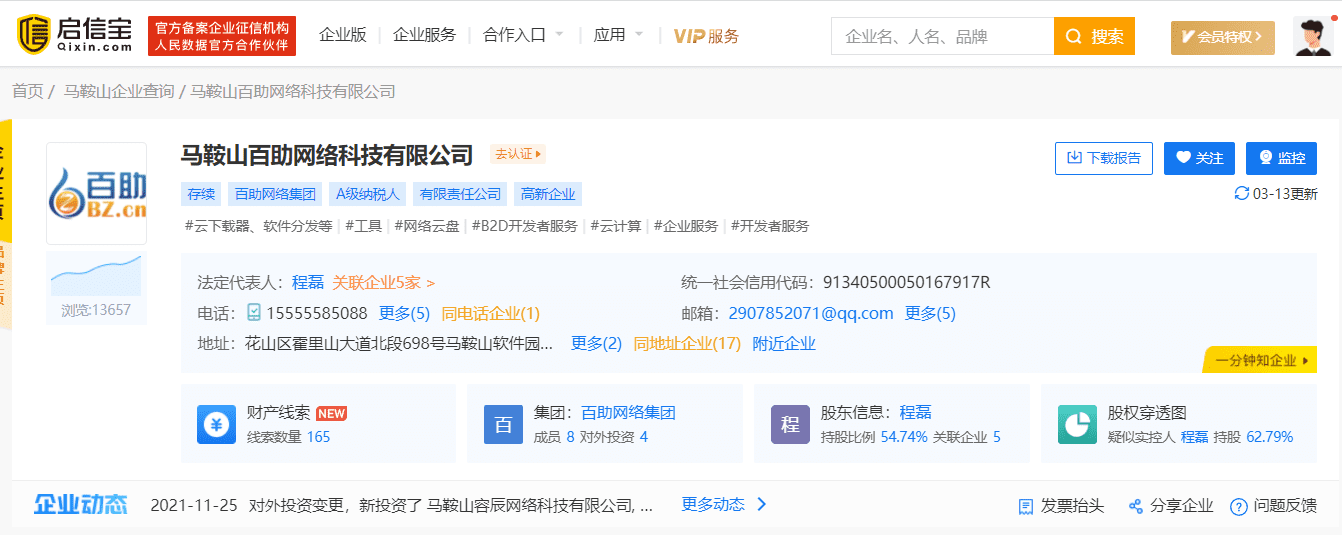
Task: Click the 下载报告 button
Action: point(1104,158)
